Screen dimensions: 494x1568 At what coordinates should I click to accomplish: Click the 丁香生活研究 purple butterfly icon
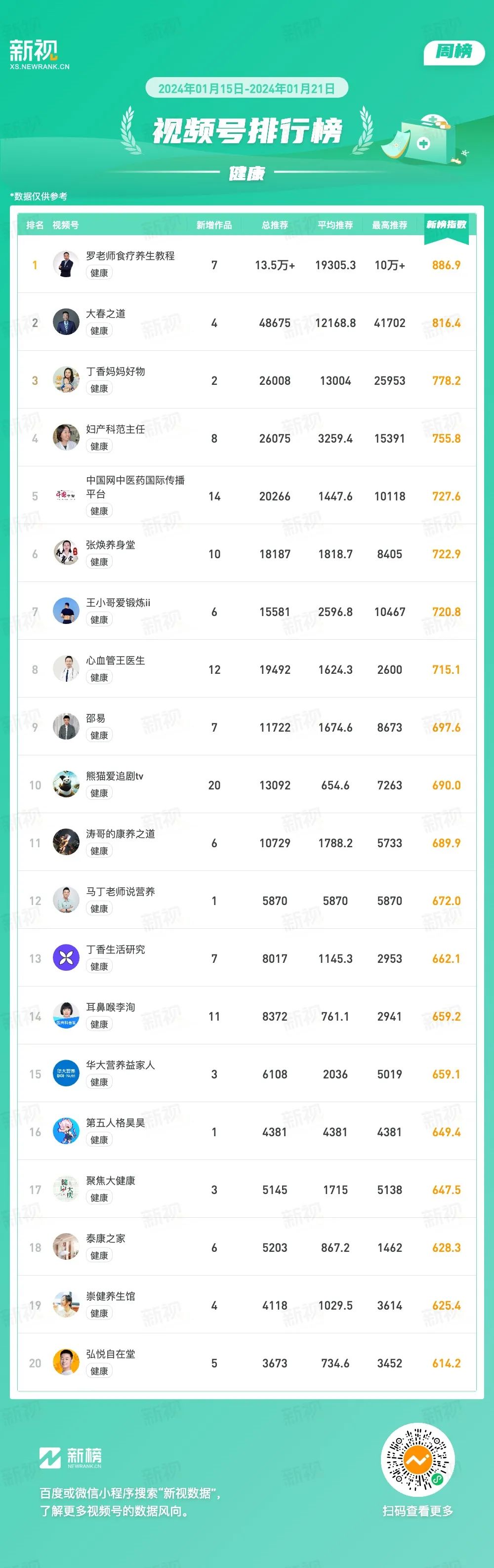tap(66, 958)
